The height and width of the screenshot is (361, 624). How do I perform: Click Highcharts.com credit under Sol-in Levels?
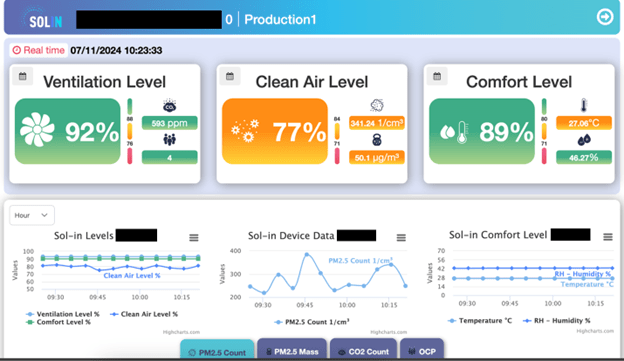pyautogui.click(x=181, y=332)
